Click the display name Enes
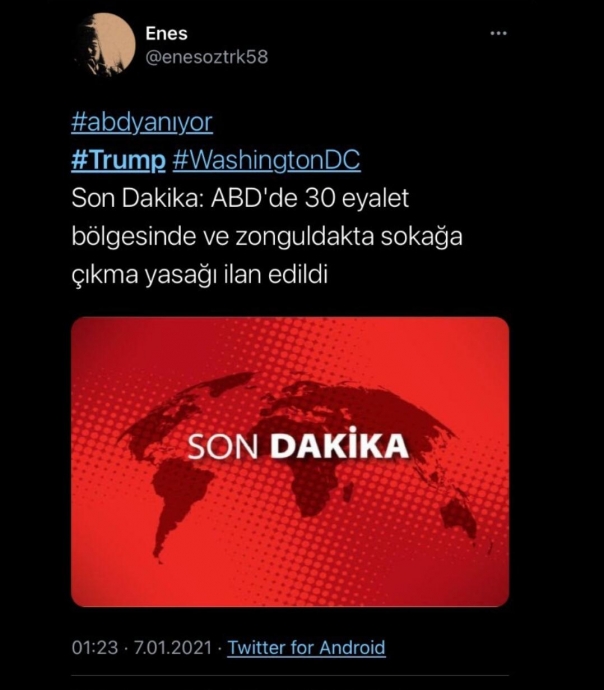 (x=166, y=33)
